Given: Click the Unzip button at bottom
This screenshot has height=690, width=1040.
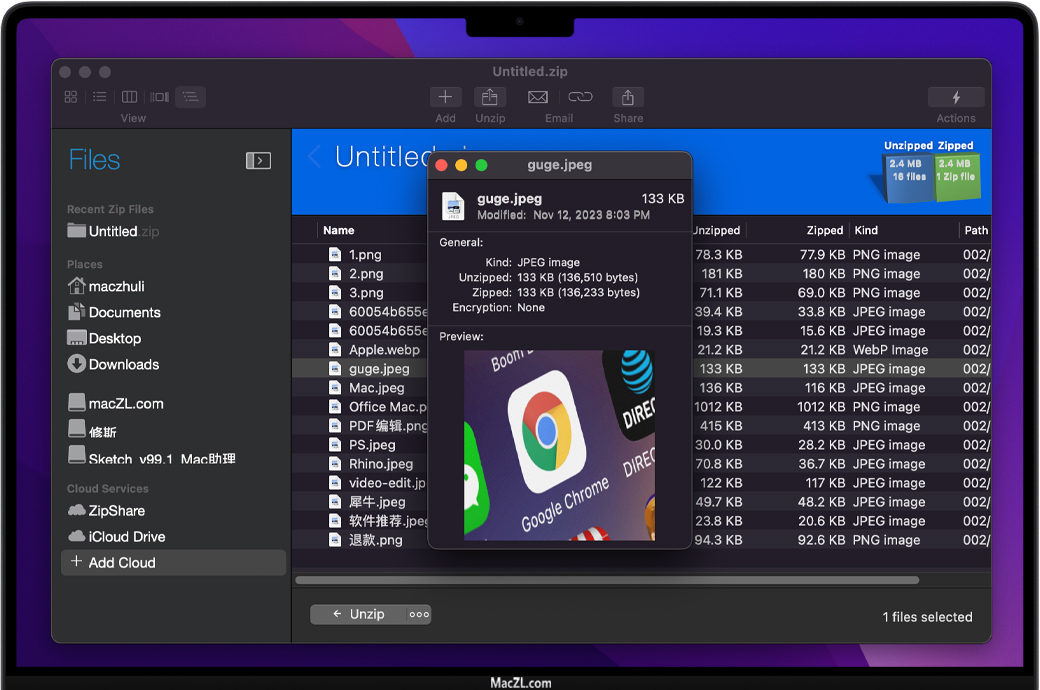Looking at the screenshot, I should pyautogui.click(x=358, y=615).
